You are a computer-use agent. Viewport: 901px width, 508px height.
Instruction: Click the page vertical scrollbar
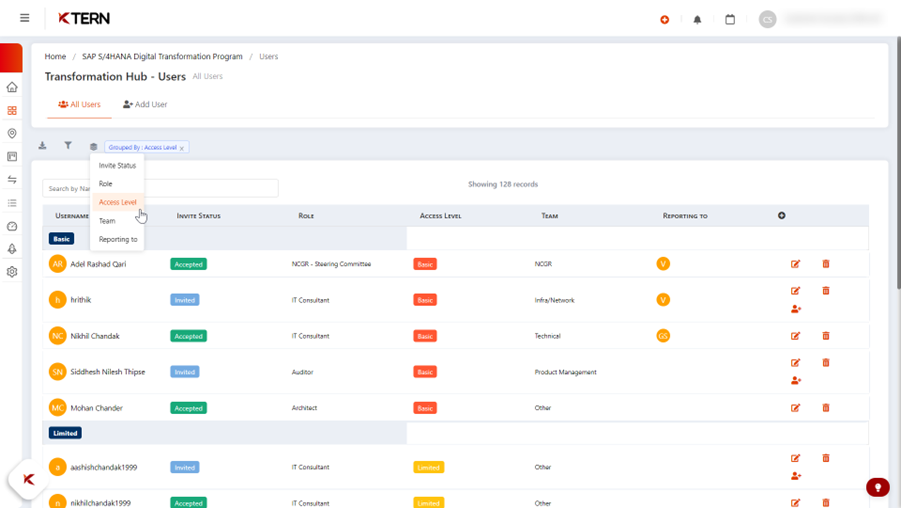898,163
